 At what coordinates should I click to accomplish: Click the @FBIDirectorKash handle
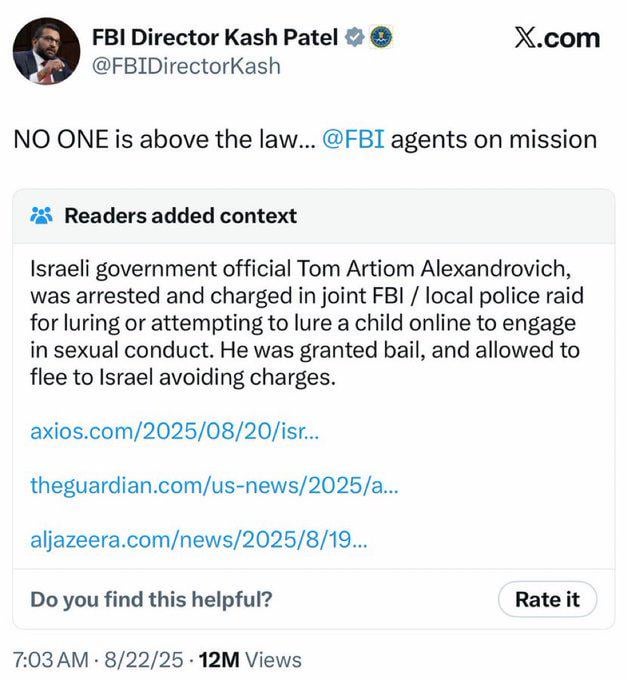tap(186, 66)
